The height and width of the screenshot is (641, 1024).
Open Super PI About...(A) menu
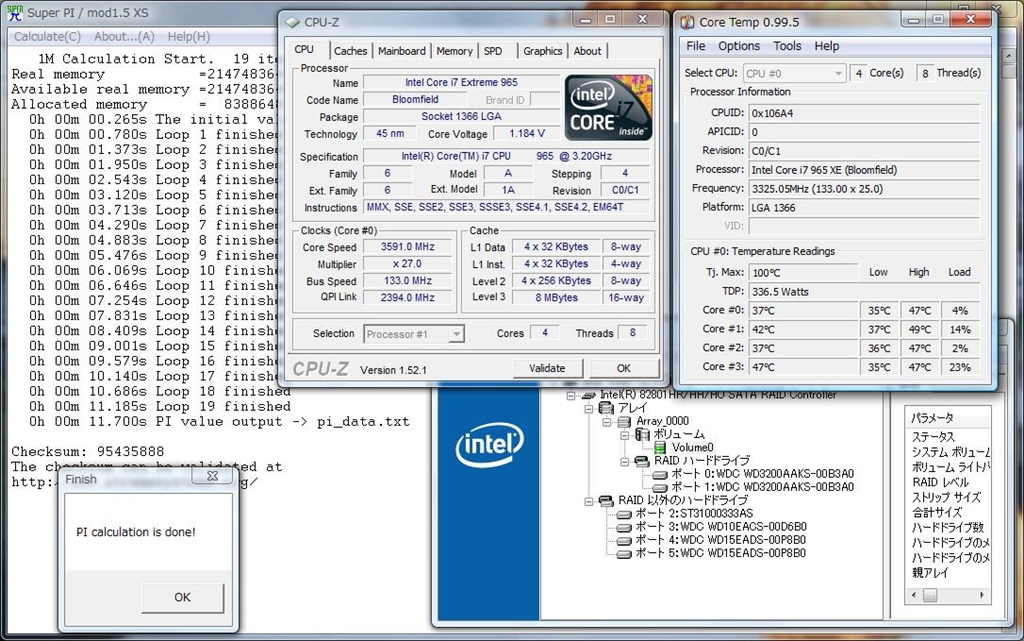124,37
